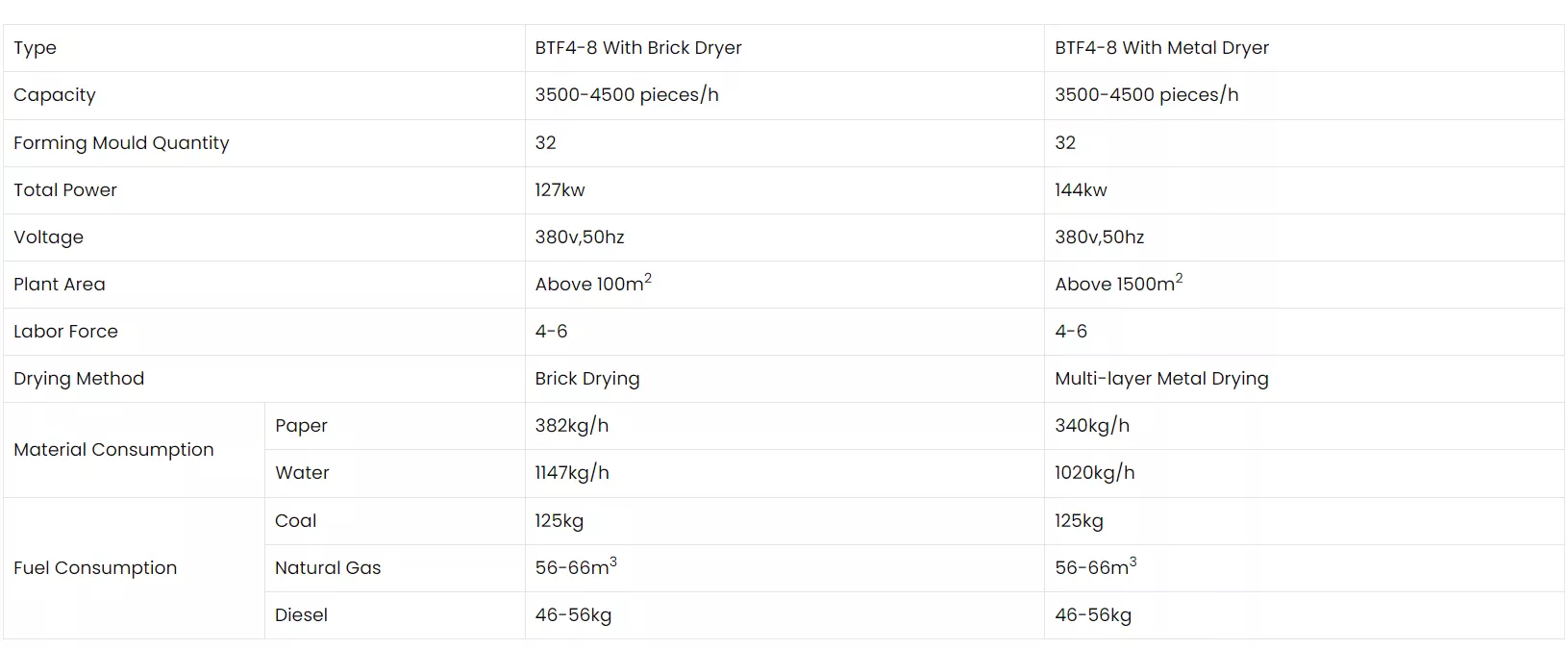Click the '144kw' total power value
Viewport: 1568px width, 649px height.
(x=1081, y=190)
